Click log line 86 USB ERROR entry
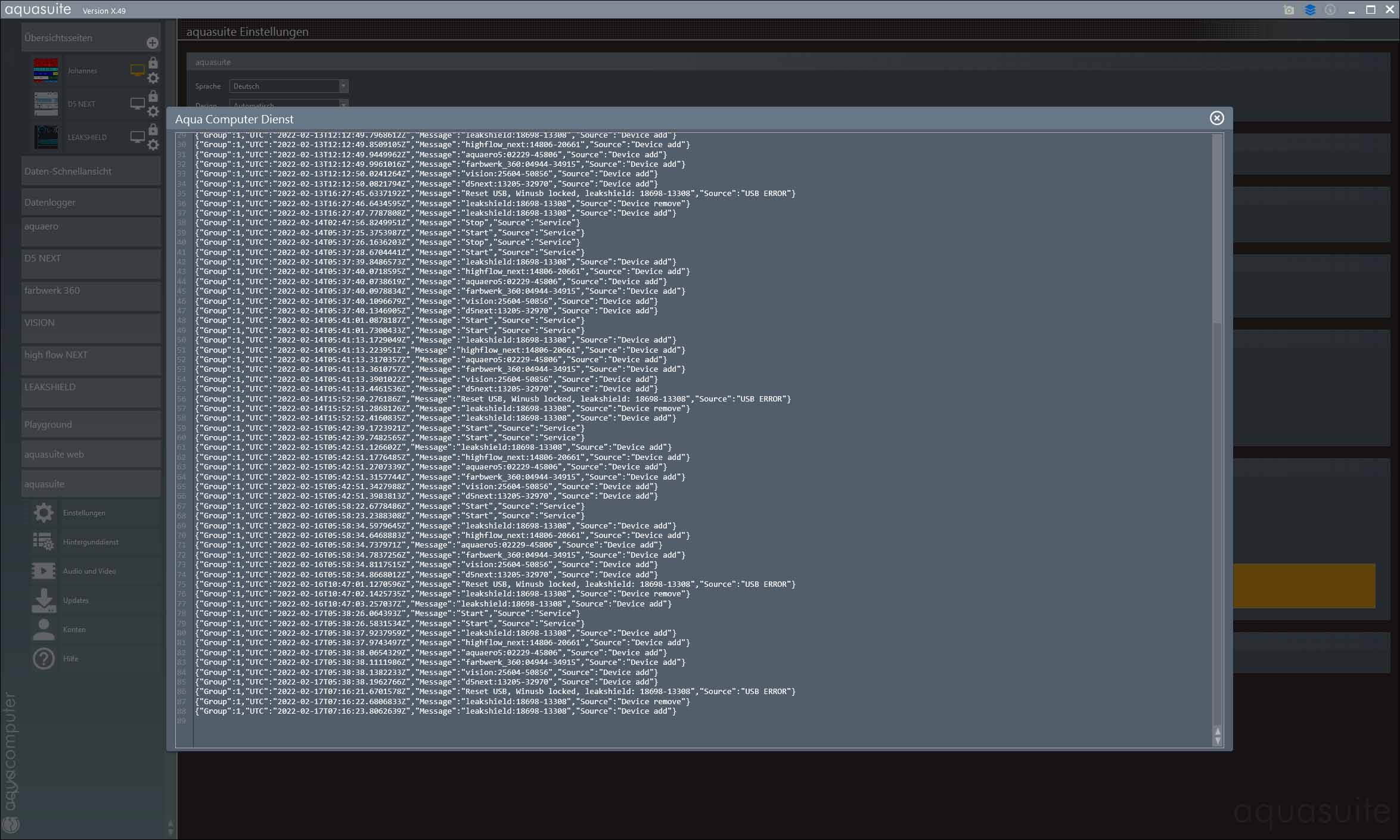 (495, 691)
